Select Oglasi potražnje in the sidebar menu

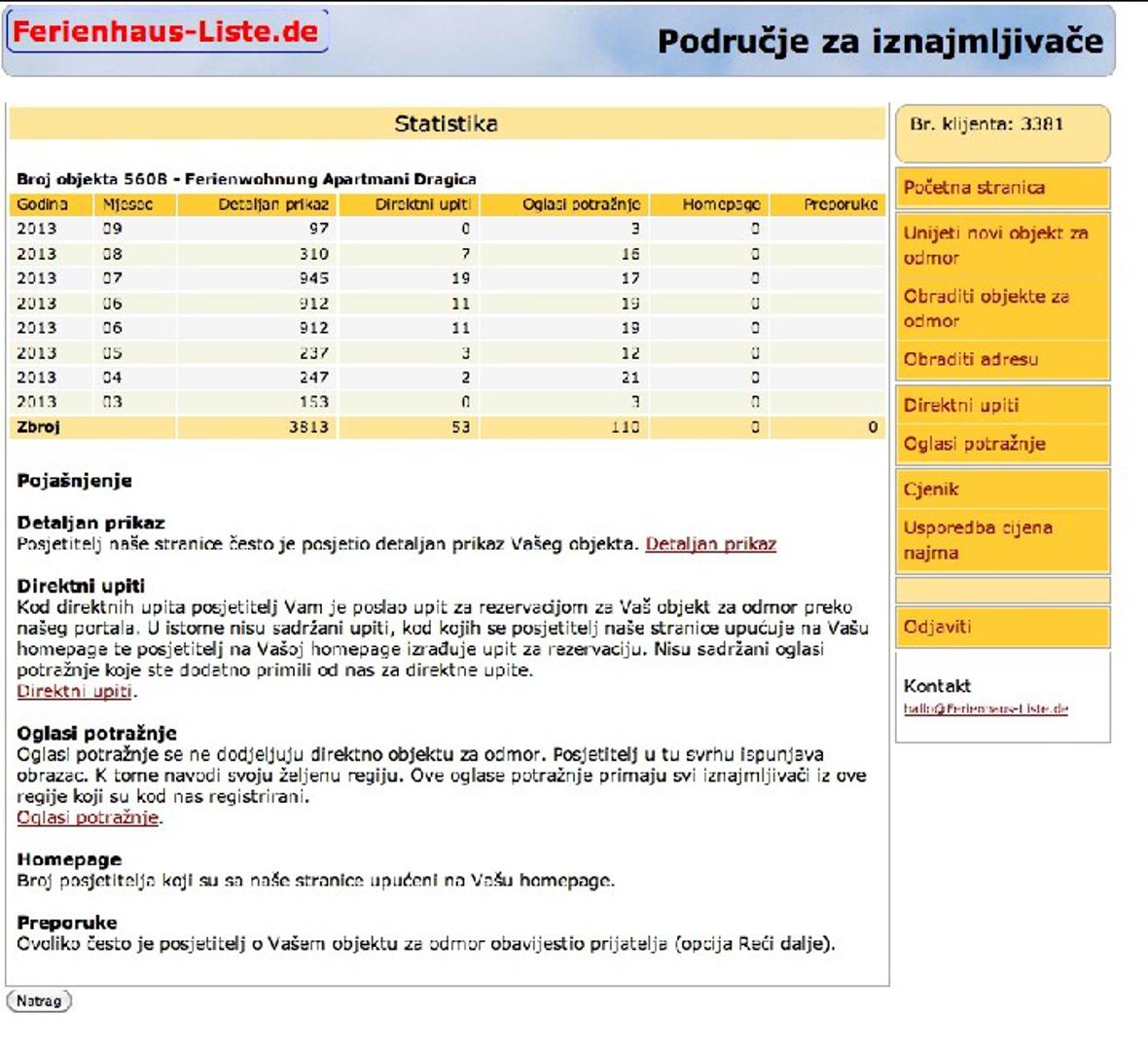(x=974, y=444)
